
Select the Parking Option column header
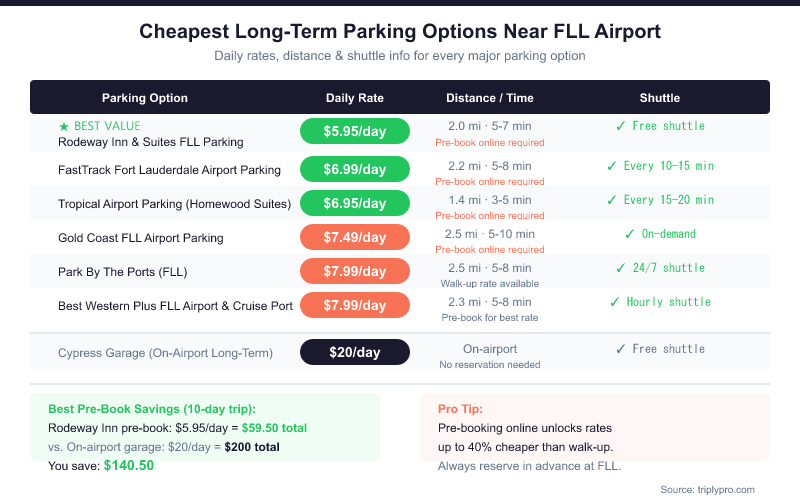click(145, 98)
